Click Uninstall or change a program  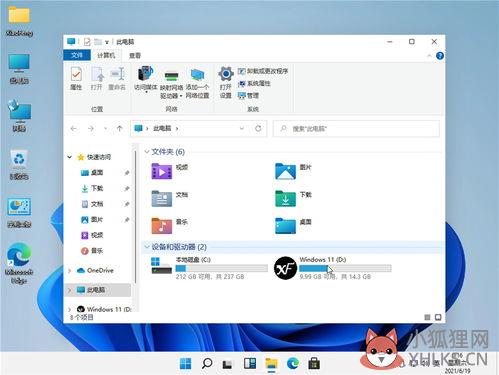coord(263,71)
